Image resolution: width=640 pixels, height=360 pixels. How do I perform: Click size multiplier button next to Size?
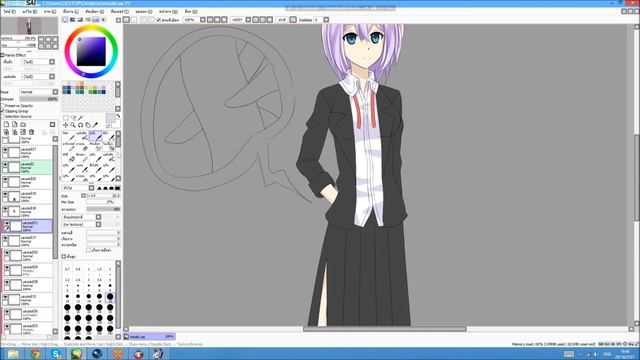pos(83,196)
